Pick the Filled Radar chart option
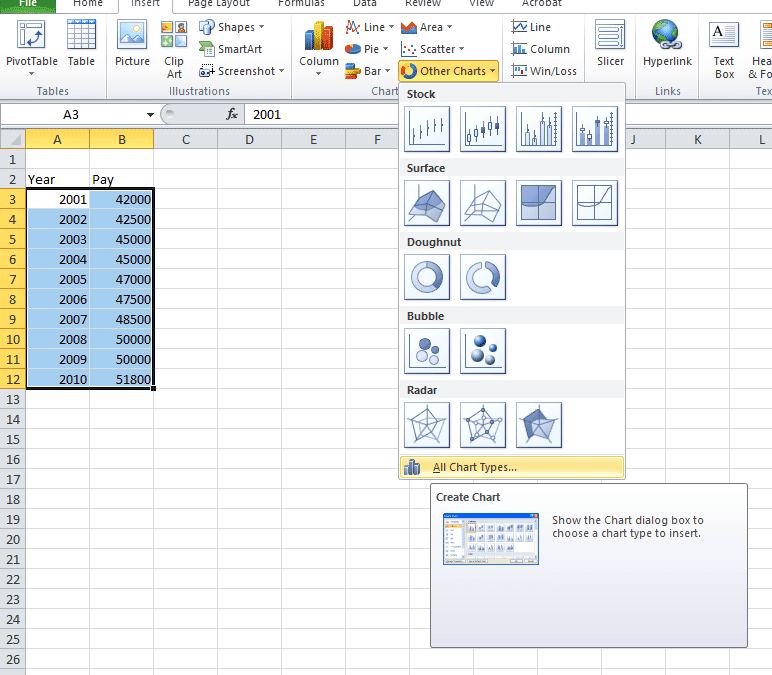The image size is (772, 675). (539, 425)
